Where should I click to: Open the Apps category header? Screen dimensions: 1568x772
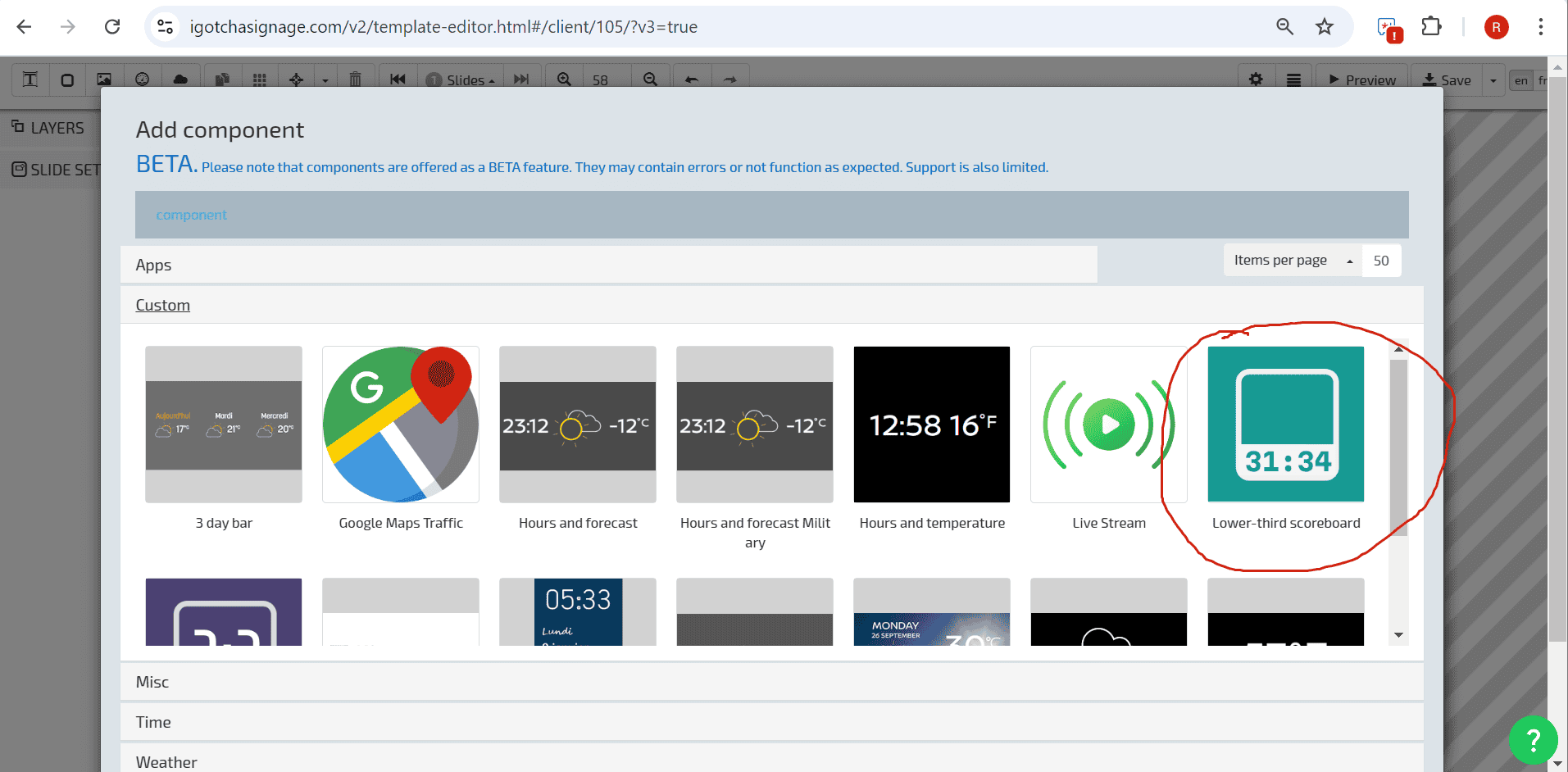pos(153,265)
